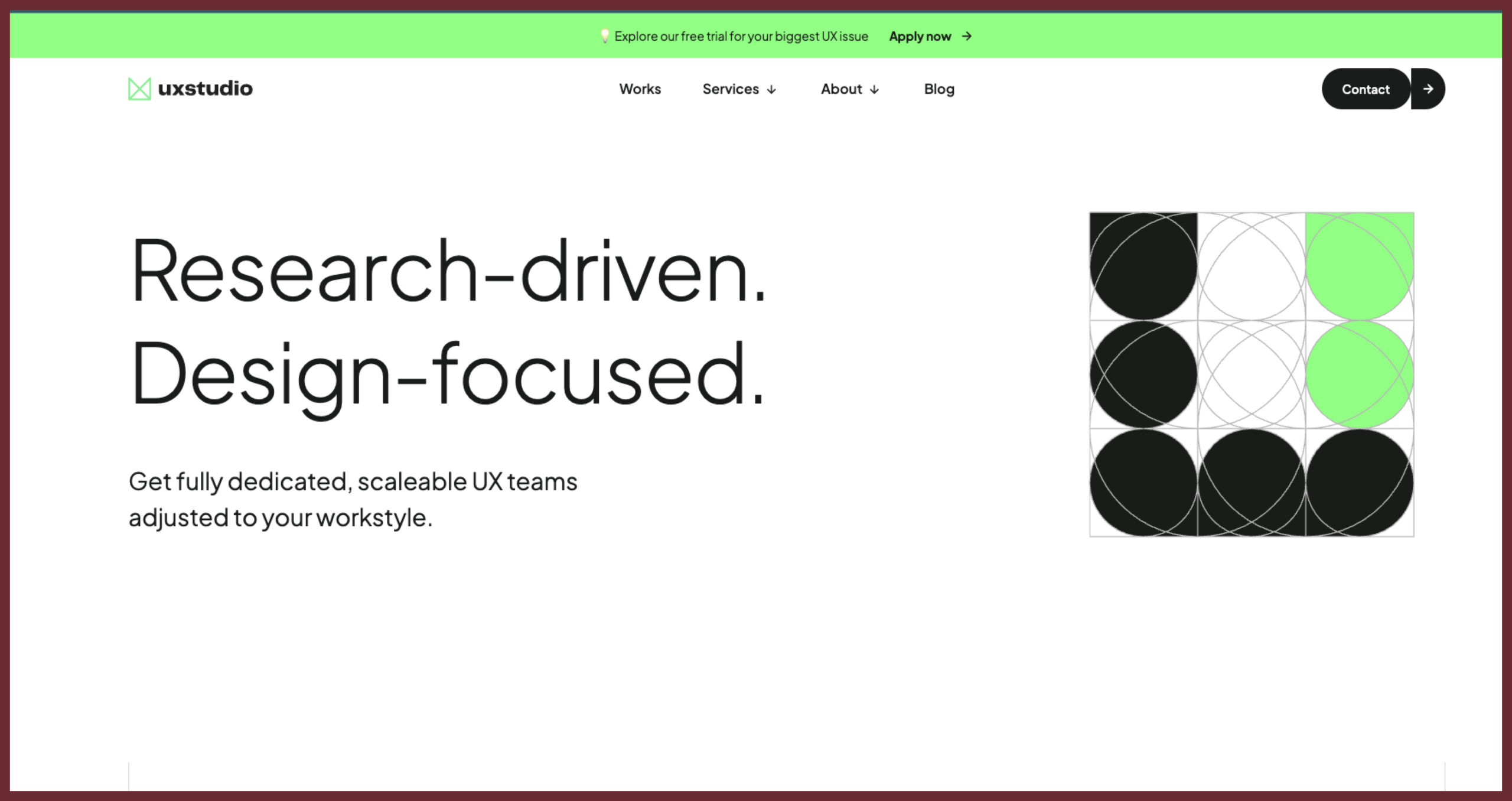Click the hero subtitle about scaleable UX teams

coord(353,498)
